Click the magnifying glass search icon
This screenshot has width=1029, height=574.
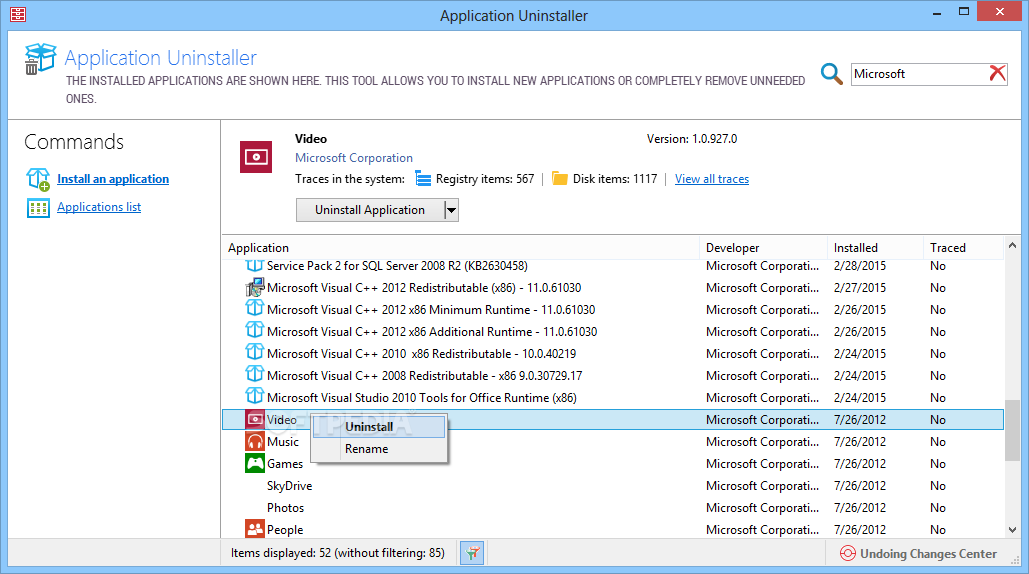[x=831, y=73]
